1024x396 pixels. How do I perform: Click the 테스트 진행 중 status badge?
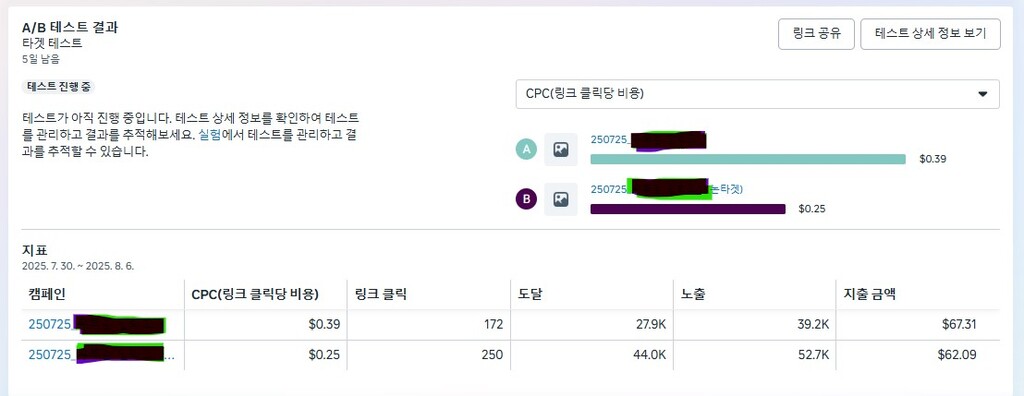point(59,87)
